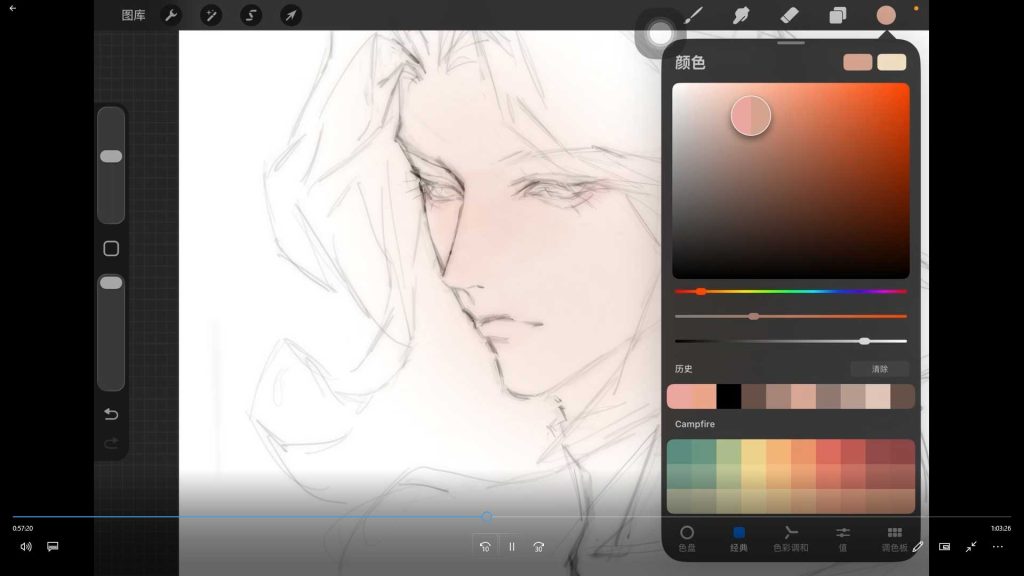Switch to the 色彩调和 harmony tab
Image resolution: width=1024 pixels, height=576 pixels.
(791, 539)
